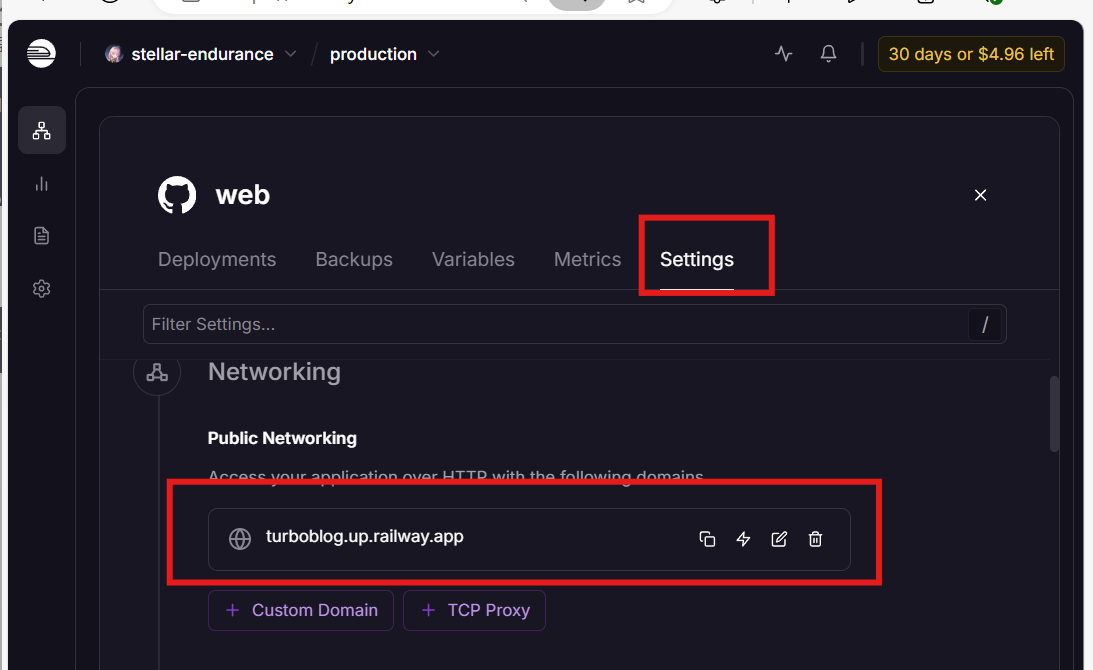Click the Networking section icon
Viewport: 1093px width, 670px height.
click(157, 372)
